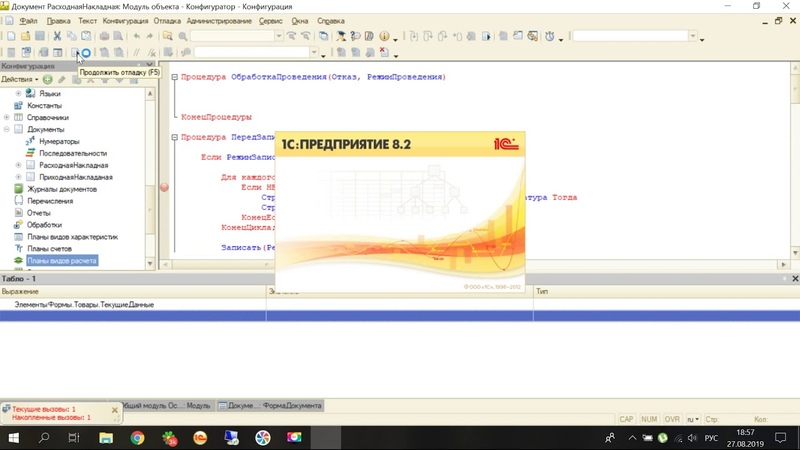Click the green Add button in configuration panel
The height and width of the screenshot is (450, 800).
pyautogui.click(x=47, y=80)
